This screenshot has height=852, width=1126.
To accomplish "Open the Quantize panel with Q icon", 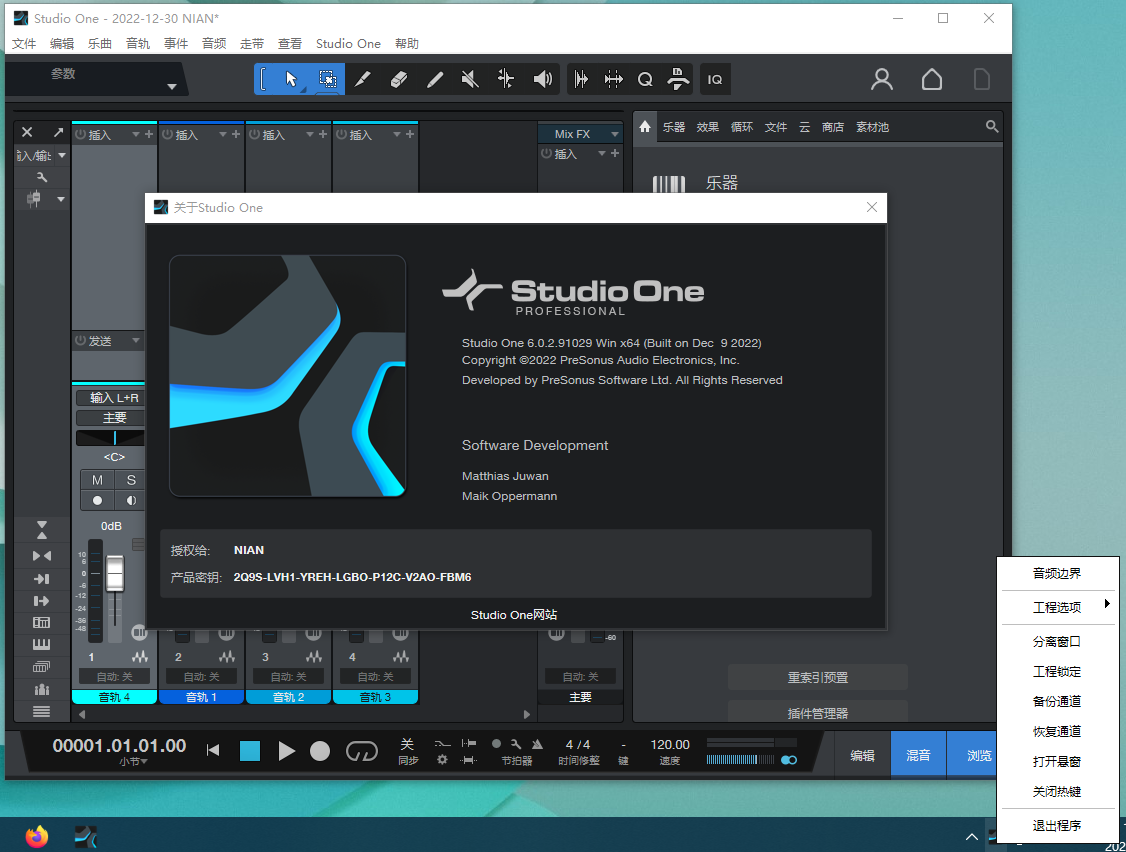I will pyautogui.click(x=645, y=79).
